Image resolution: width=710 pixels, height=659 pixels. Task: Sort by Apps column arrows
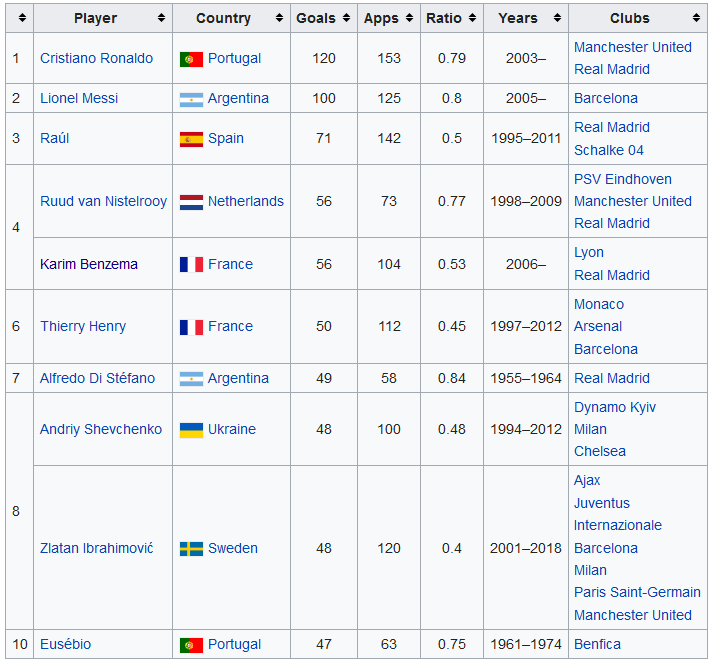(x=409, y=18)
